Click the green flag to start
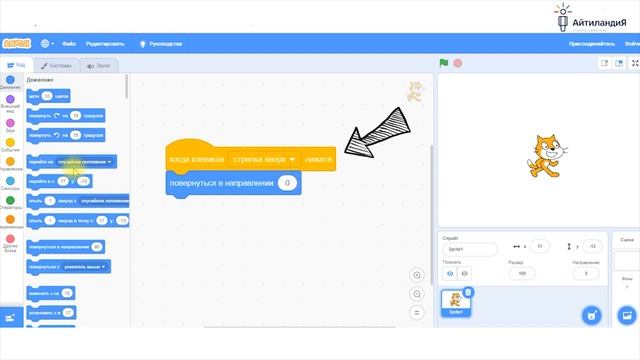640x360 pixels. [x=444, y=63]
